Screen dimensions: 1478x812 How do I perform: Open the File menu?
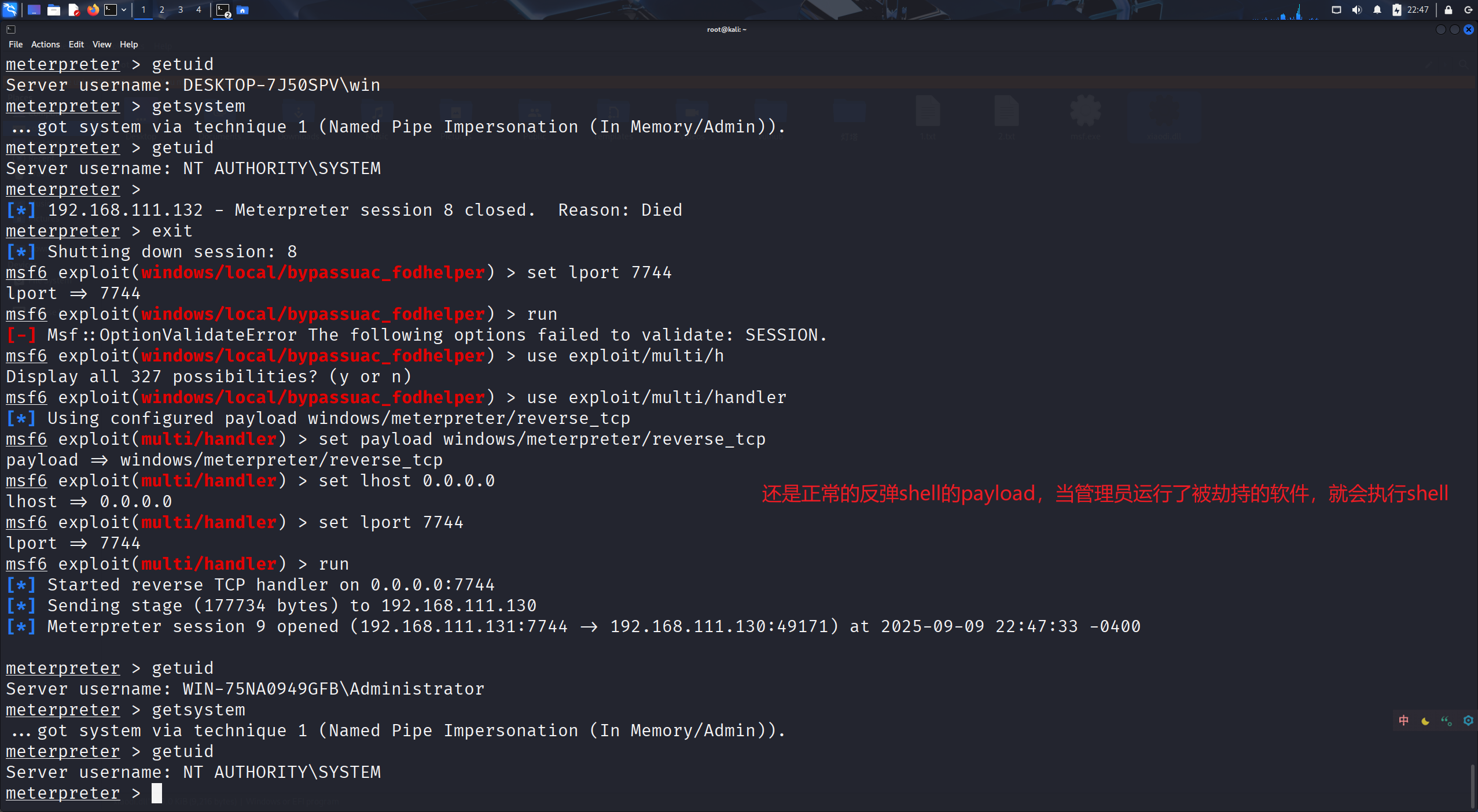click(16, 45)
